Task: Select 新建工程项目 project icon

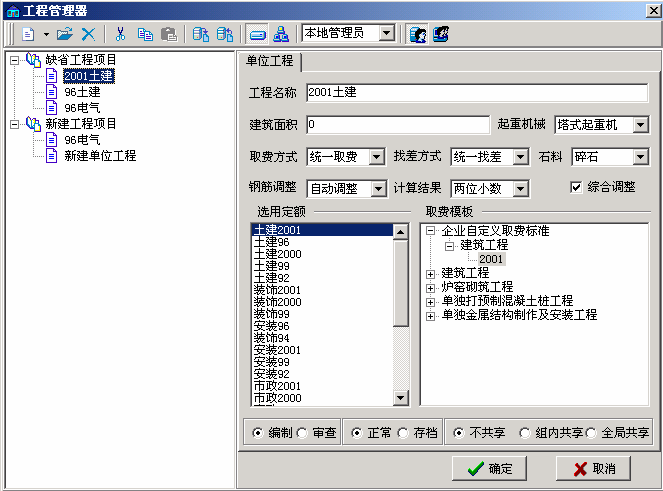Action: (x=33, y=123)
